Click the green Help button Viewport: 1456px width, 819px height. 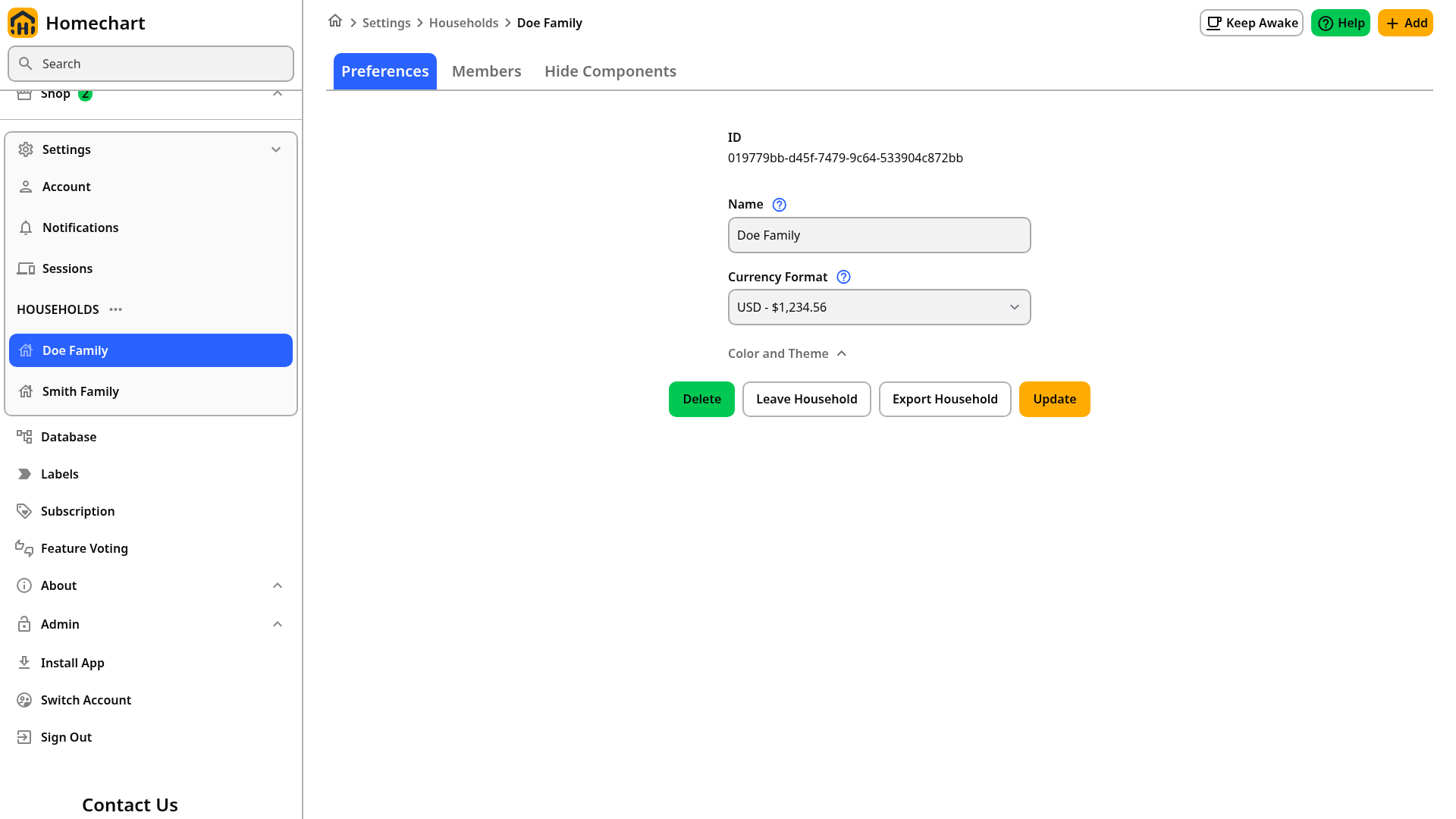pyautogui.click(x=1341, y=23)
